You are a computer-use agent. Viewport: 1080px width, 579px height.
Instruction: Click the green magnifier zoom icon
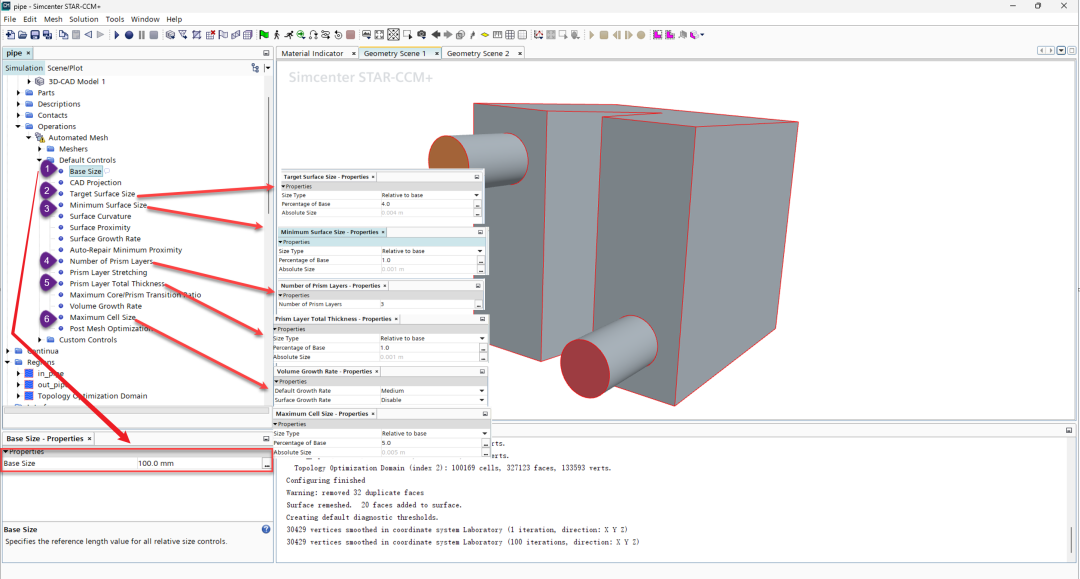tap(301, 34)
